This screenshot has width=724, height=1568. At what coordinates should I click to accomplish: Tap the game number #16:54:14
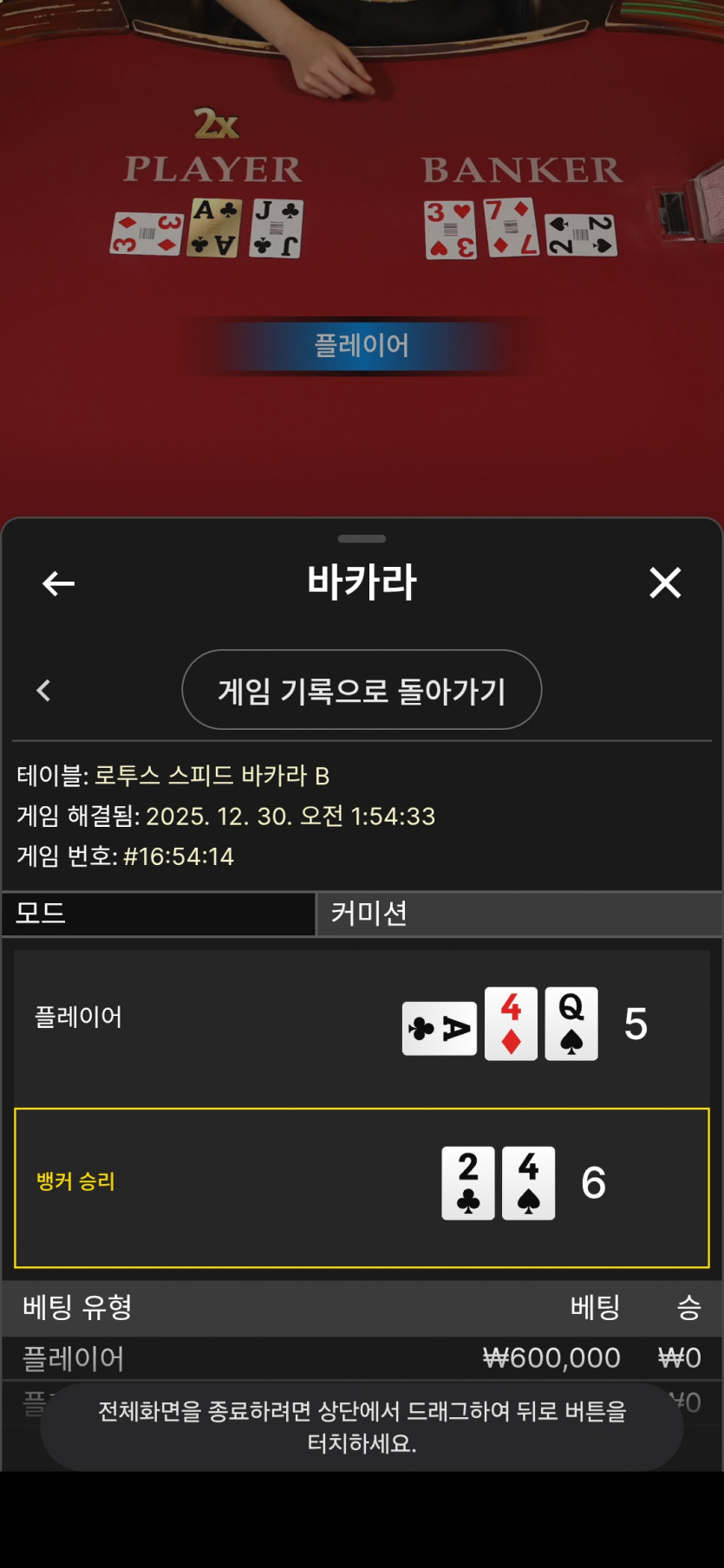pos(179,856)
